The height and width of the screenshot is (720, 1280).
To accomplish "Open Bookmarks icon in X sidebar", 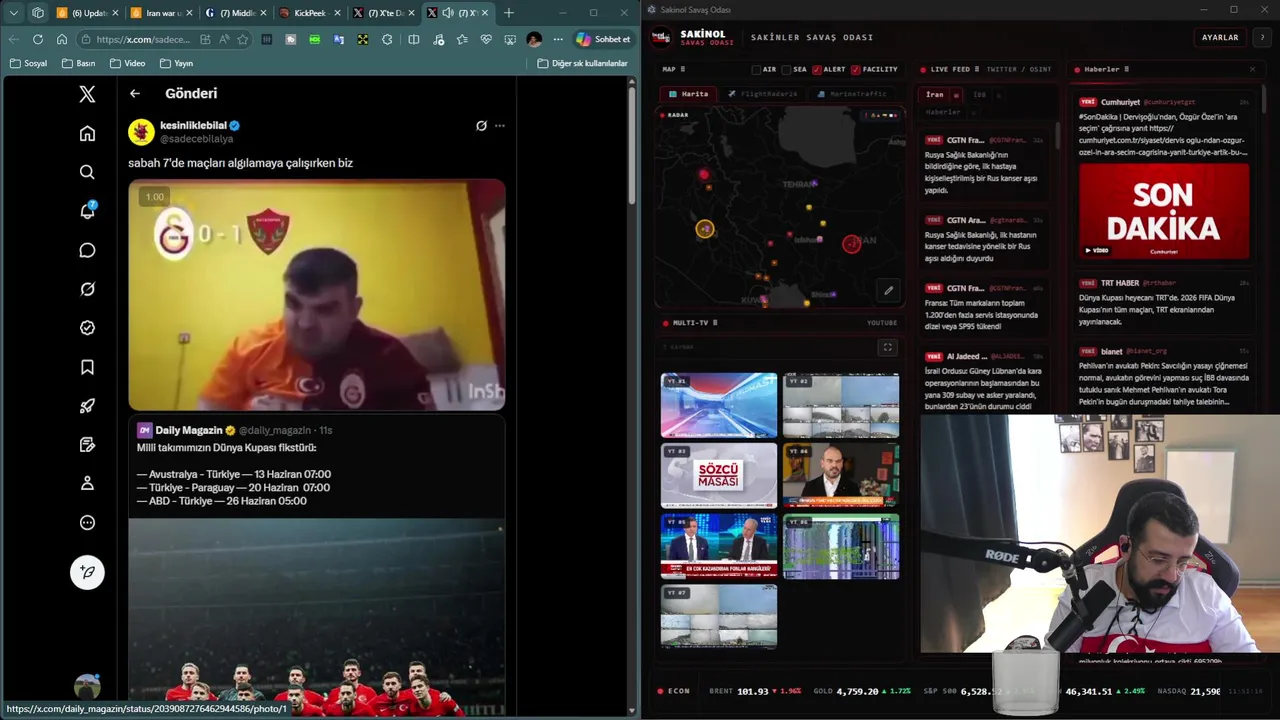I will [87, 367].
